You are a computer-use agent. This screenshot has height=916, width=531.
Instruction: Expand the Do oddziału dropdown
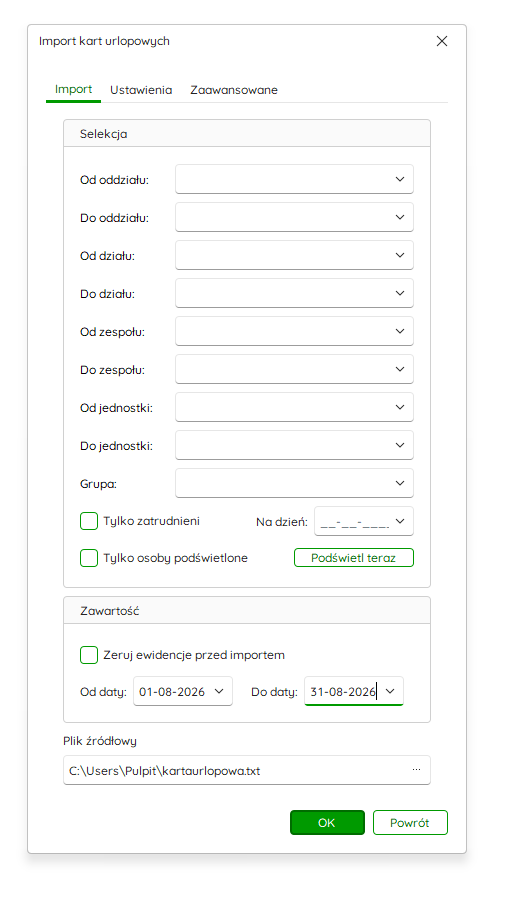[294, 217]
